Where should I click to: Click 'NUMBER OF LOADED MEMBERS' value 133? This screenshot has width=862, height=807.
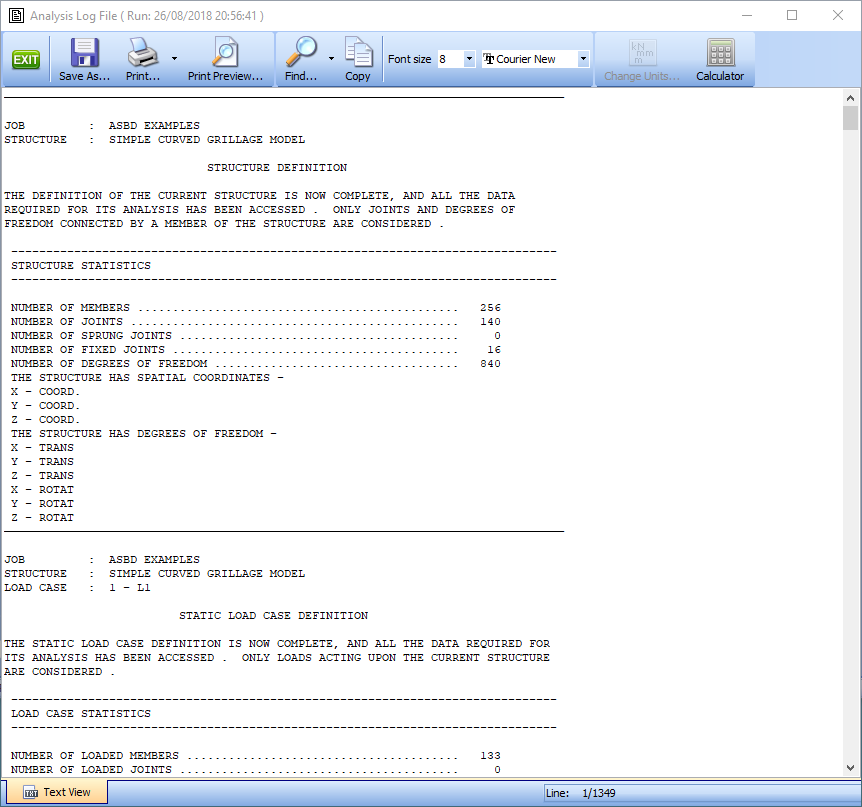click(490, 756)
